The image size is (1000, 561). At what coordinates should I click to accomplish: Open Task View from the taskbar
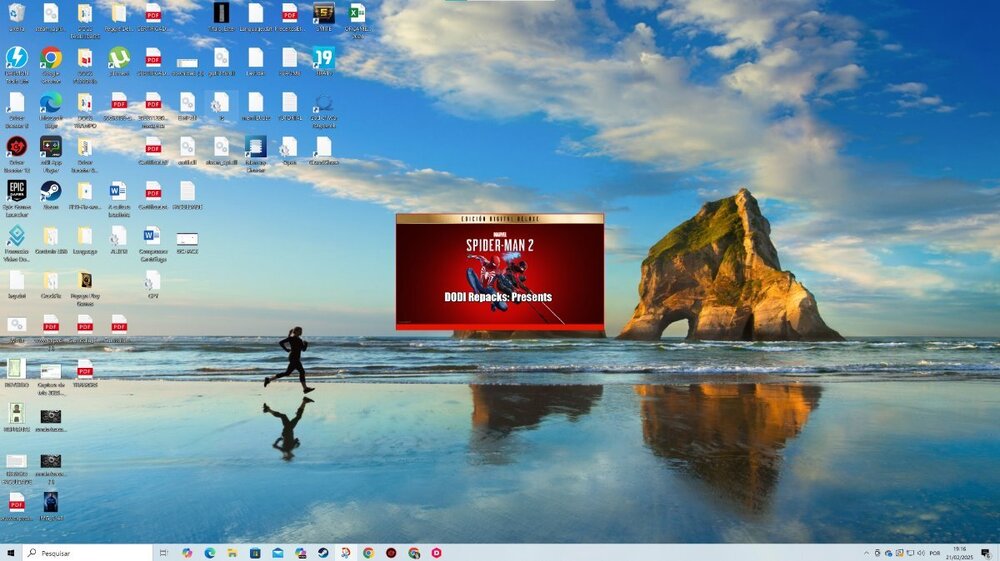164,552
